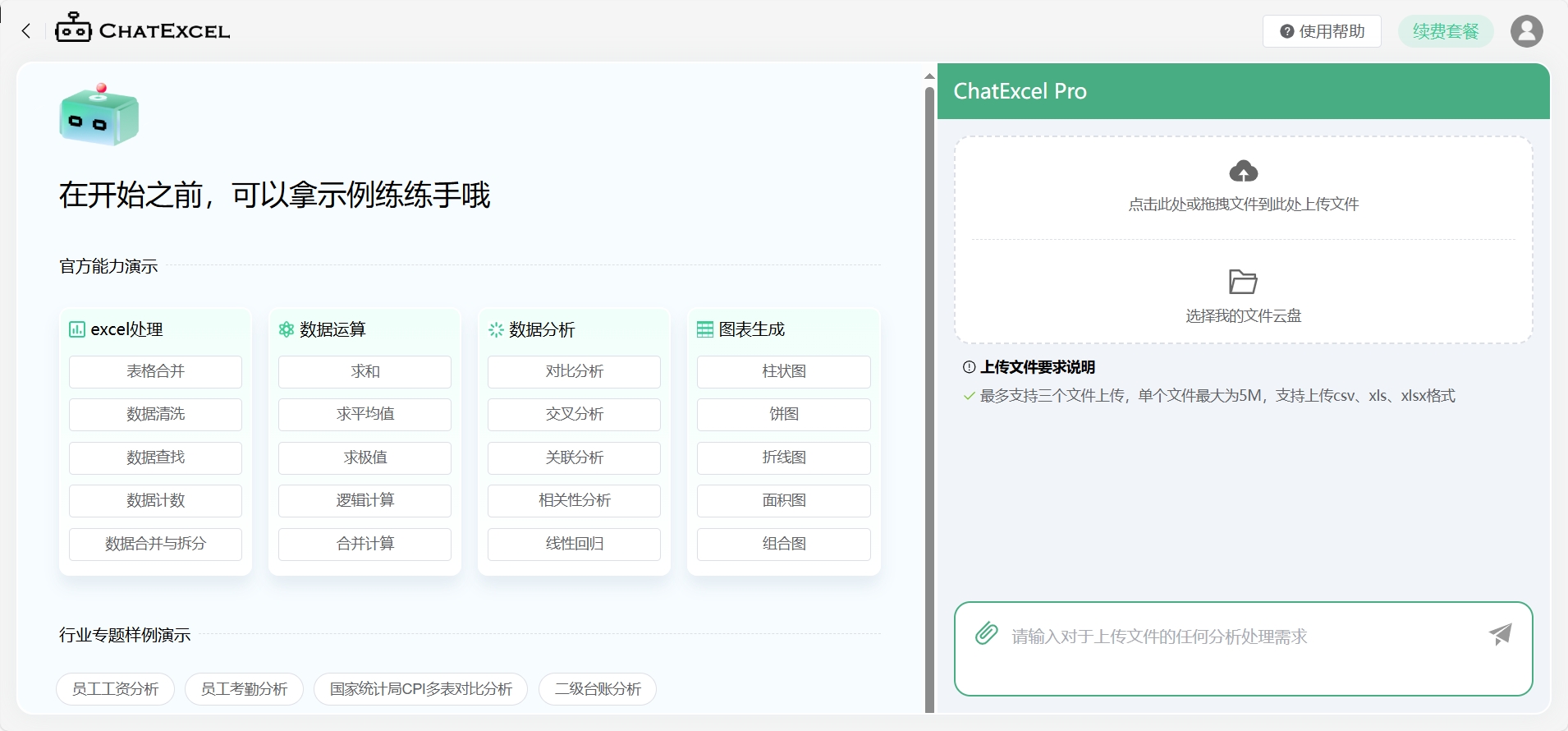1568x731 pixels.
Task: Choose the 逻辑计算 example
Action: coord(364,500)
